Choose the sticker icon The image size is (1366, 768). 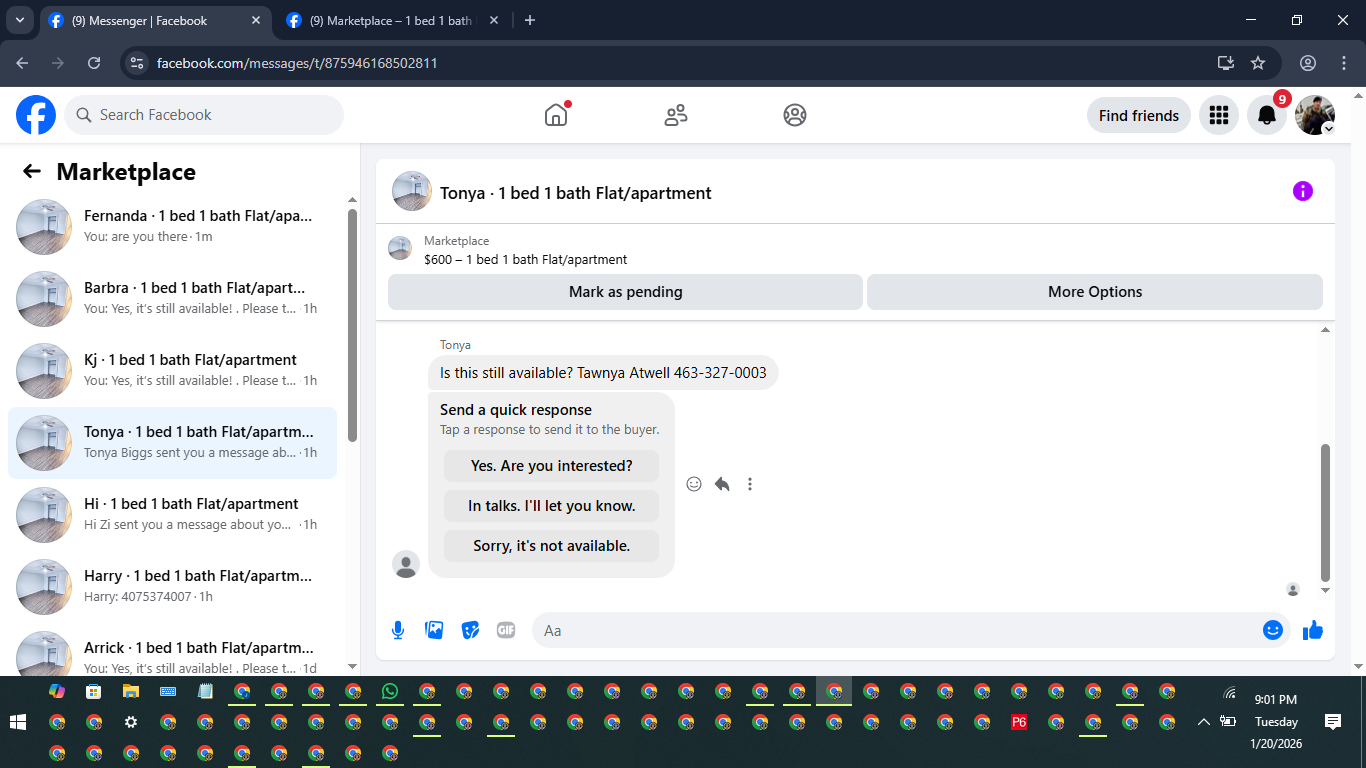(470, 630)
